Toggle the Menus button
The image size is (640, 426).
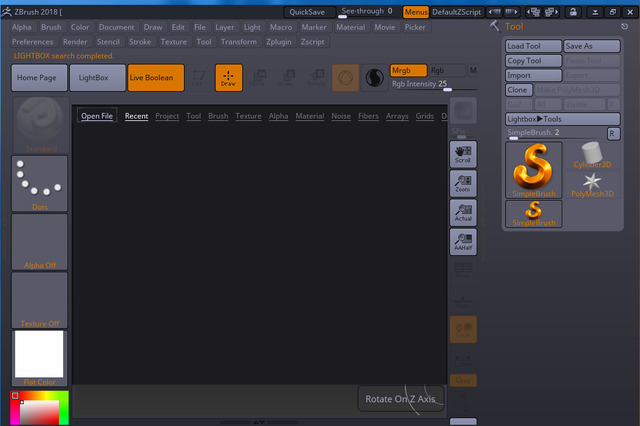416,12
